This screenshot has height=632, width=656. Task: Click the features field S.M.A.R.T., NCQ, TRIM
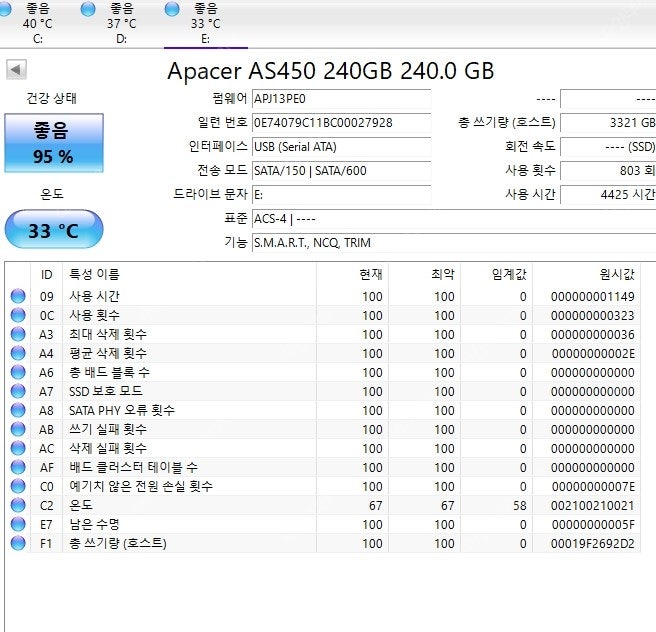(x=454, y=243)
